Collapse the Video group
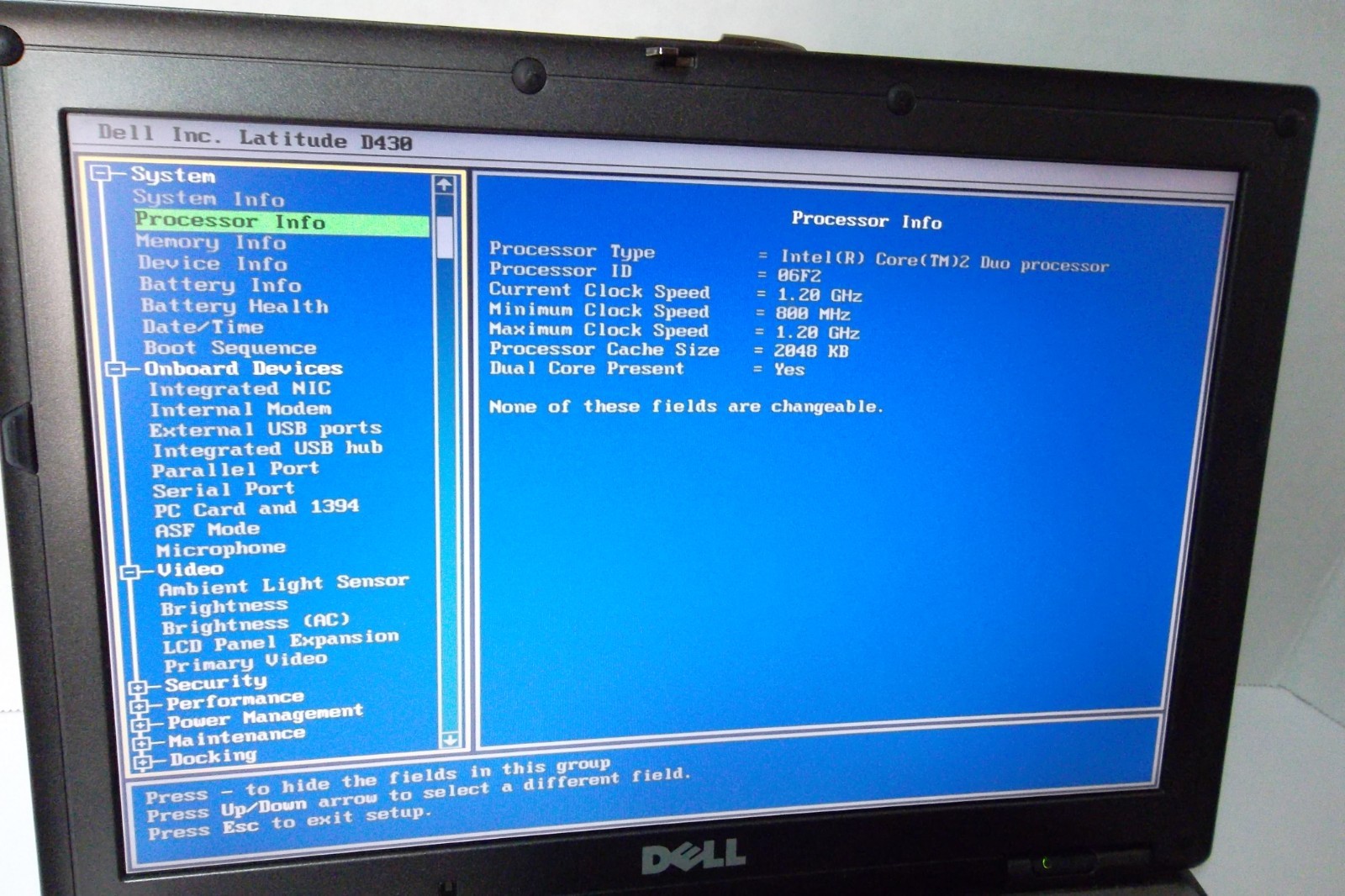The height and width of the screenshot is (896, 1345). pos(129,572)
